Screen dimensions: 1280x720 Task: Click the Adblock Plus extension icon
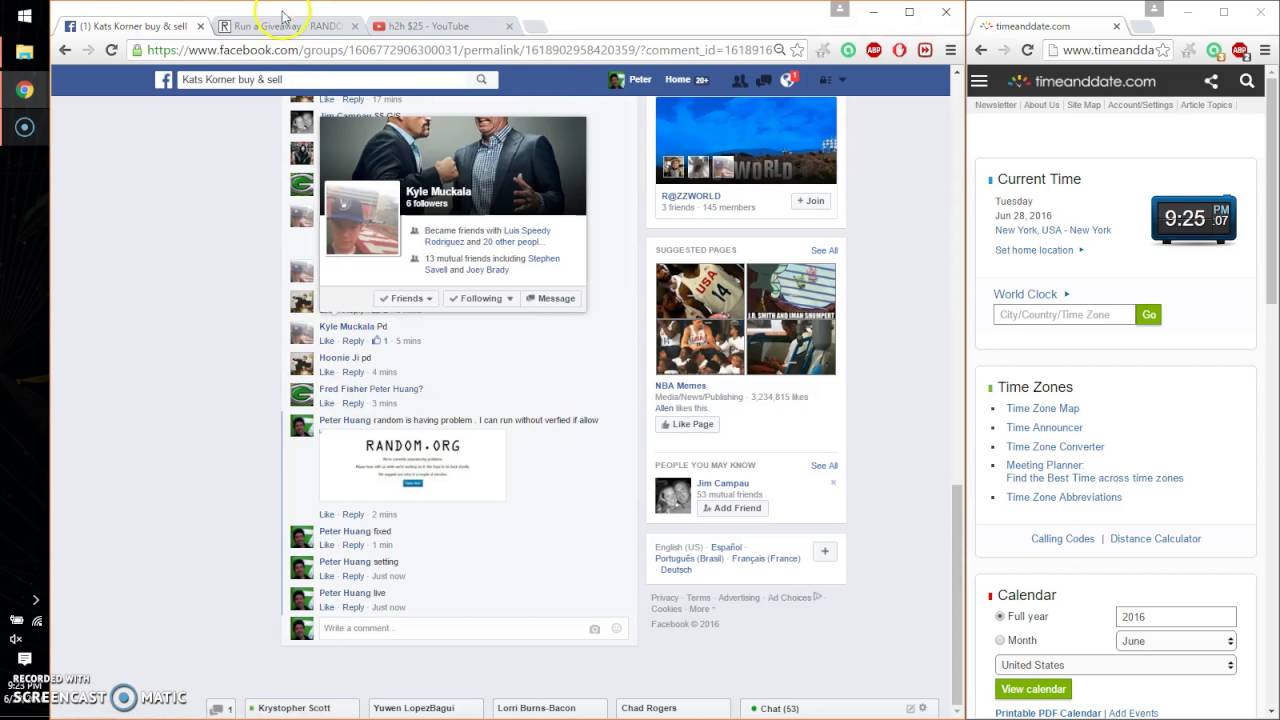pos(873,50)
